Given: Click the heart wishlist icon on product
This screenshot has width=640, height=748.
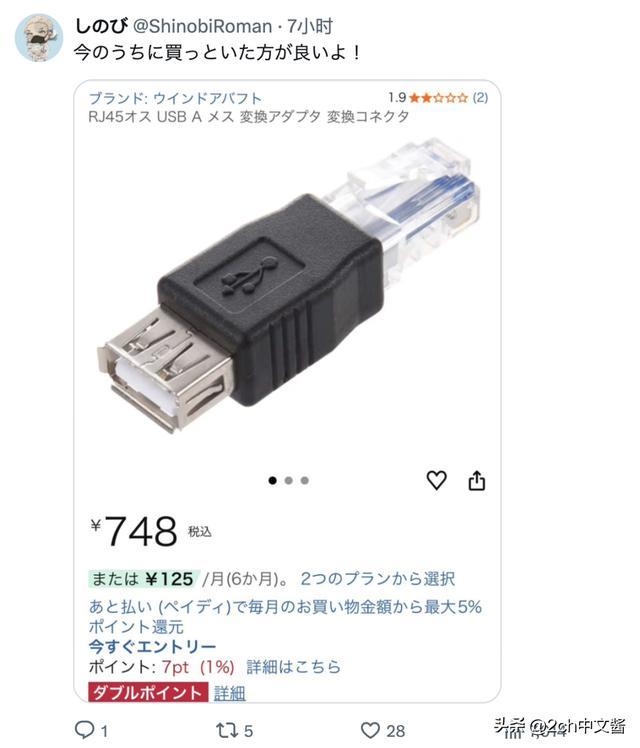Looking at the screenshot, I should (436, 480).
